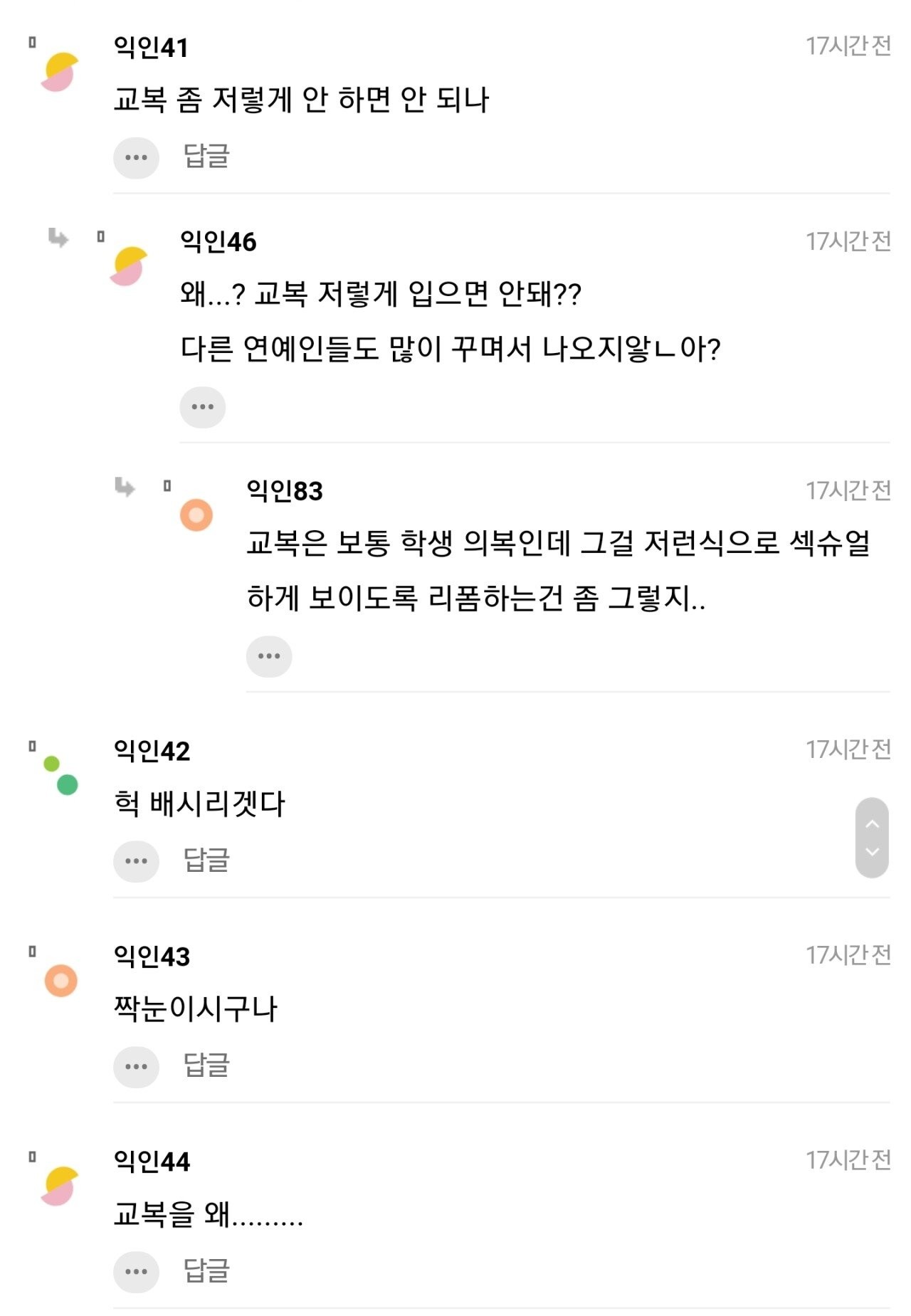This screenshot has height=1316, width=911.
Task: Reply to 익인42's comment with 답글
Action: click(x=206, y=860)
